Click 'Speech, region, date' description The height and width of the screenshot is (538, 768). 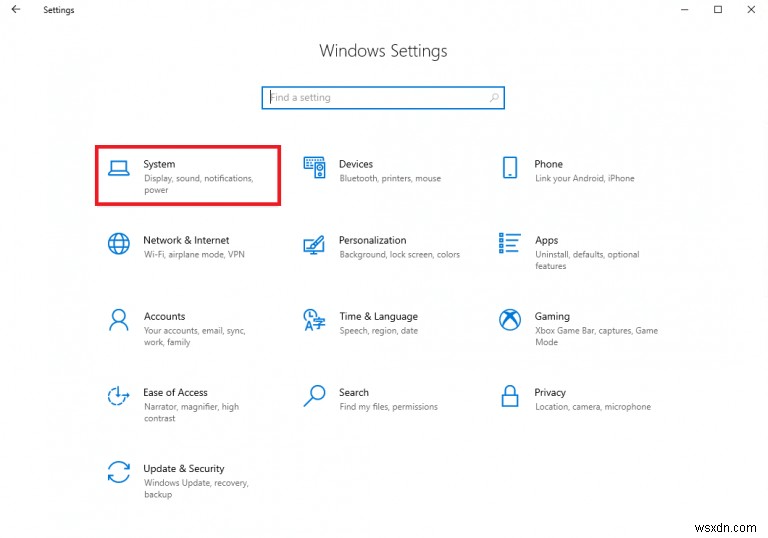(x=379, y=331)
